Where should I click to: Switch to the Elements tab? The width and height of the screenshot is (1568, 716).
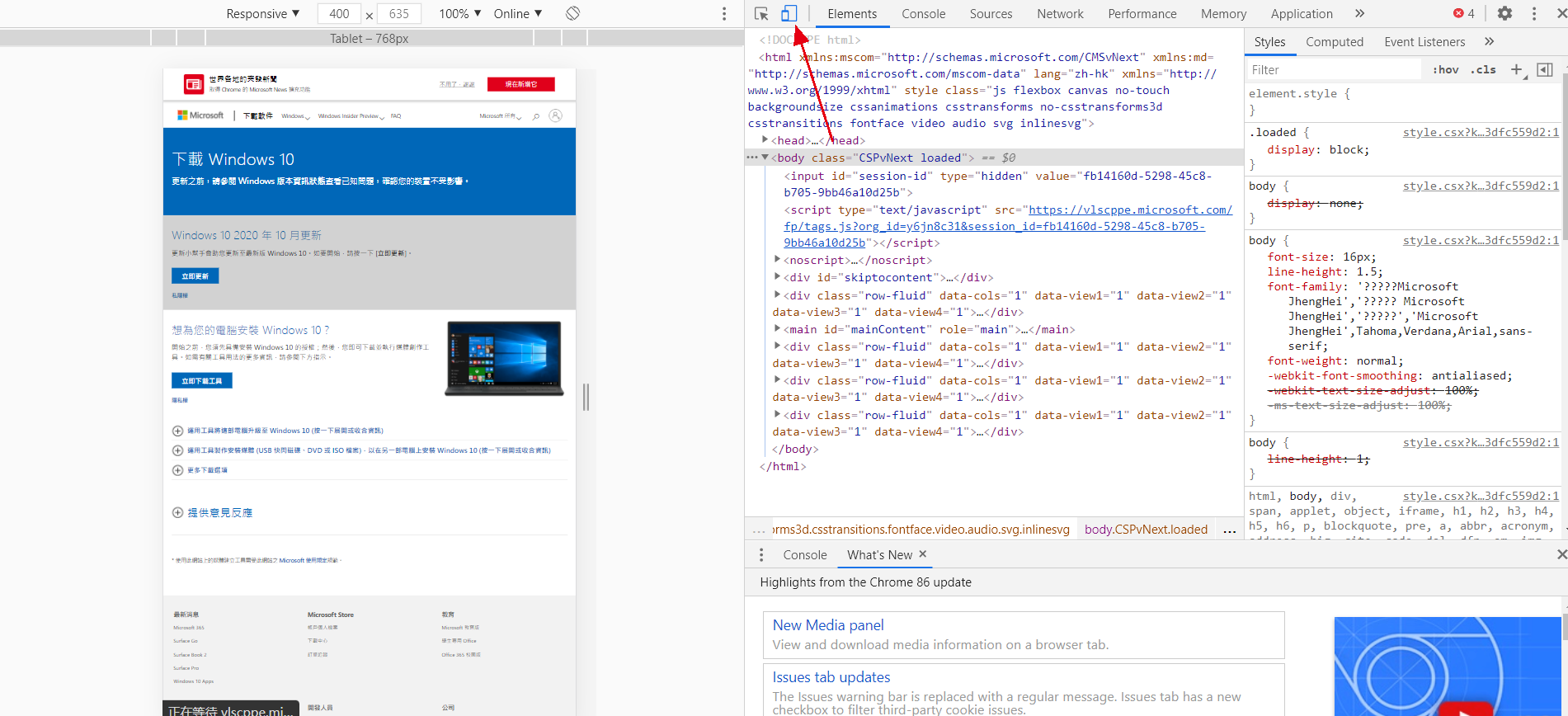click(852, 14)
